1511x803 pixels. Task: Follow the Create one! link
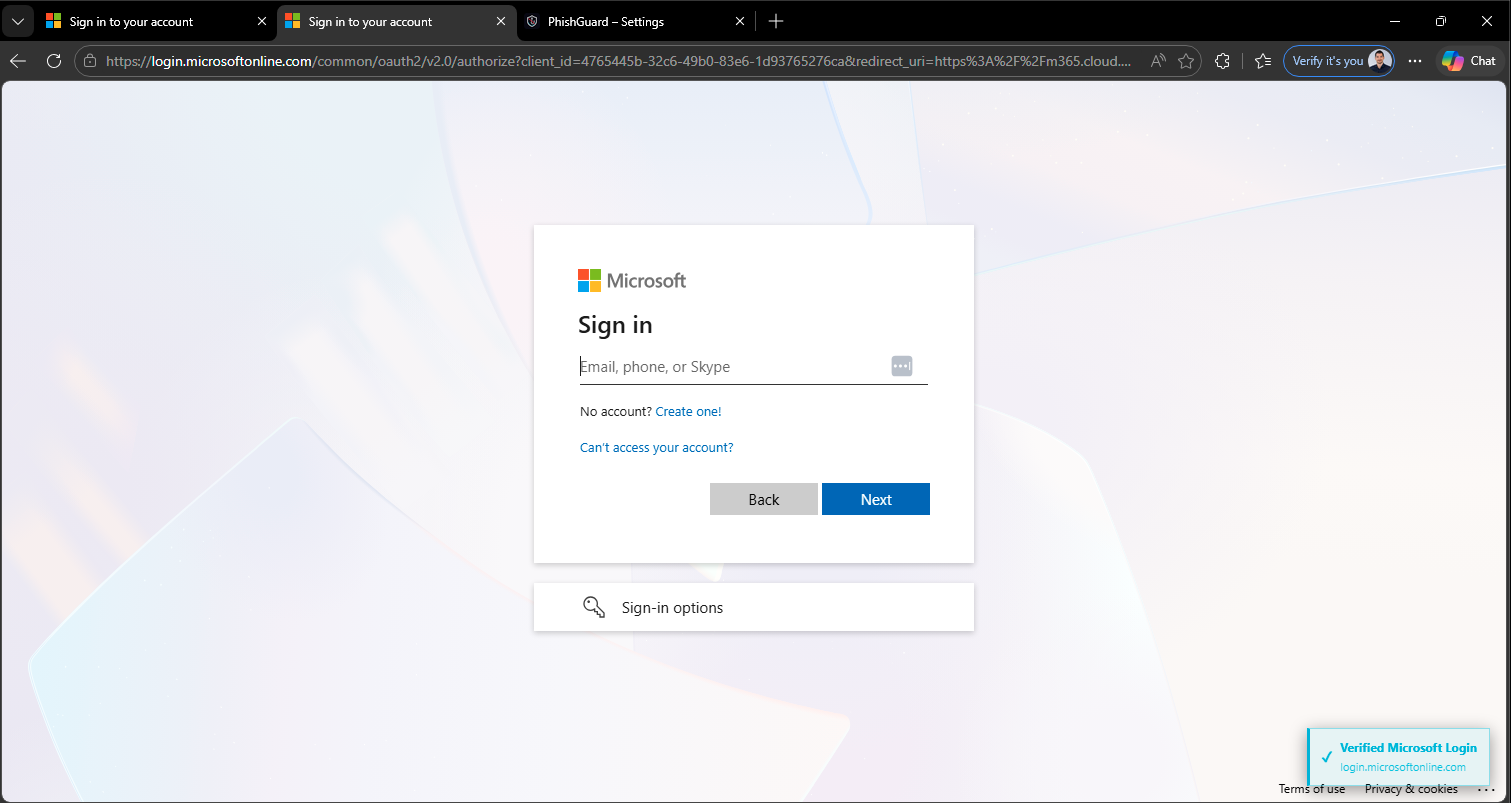pyautogui.click(x=688, y=411)
